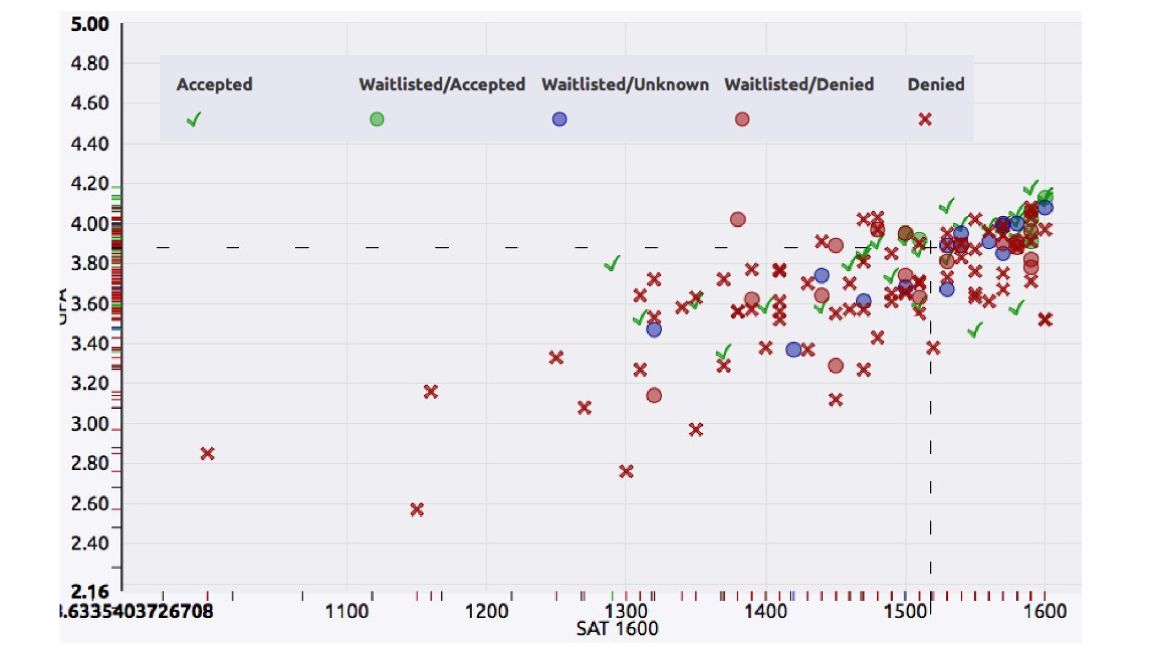This screenshot has height=648, width=1152.
Task: Pick the accepted checkmark near SAT 1370, GPA 3.36
Action: tap(724, 352)
